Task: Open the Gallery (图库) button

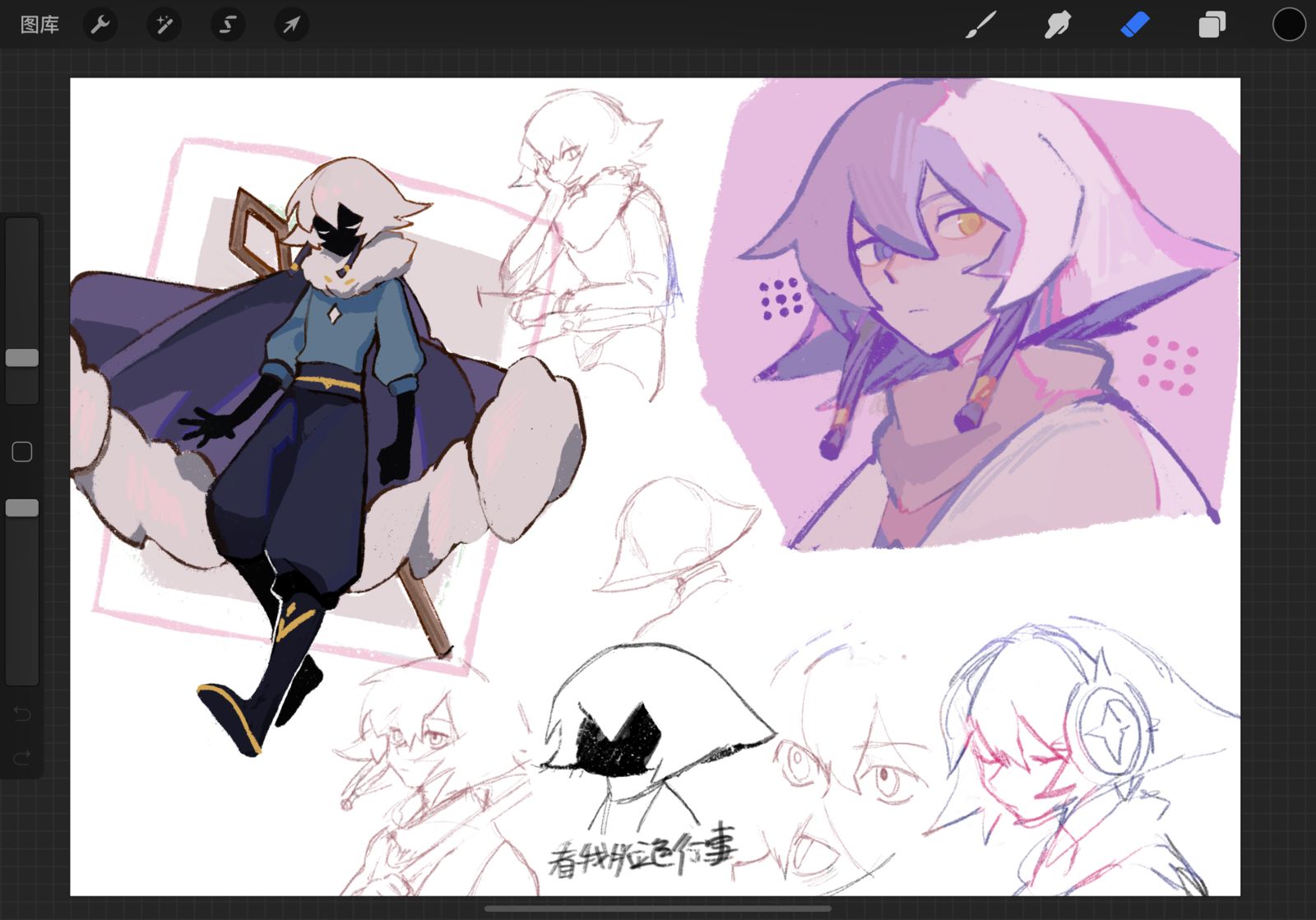Action: click(39, 25)
